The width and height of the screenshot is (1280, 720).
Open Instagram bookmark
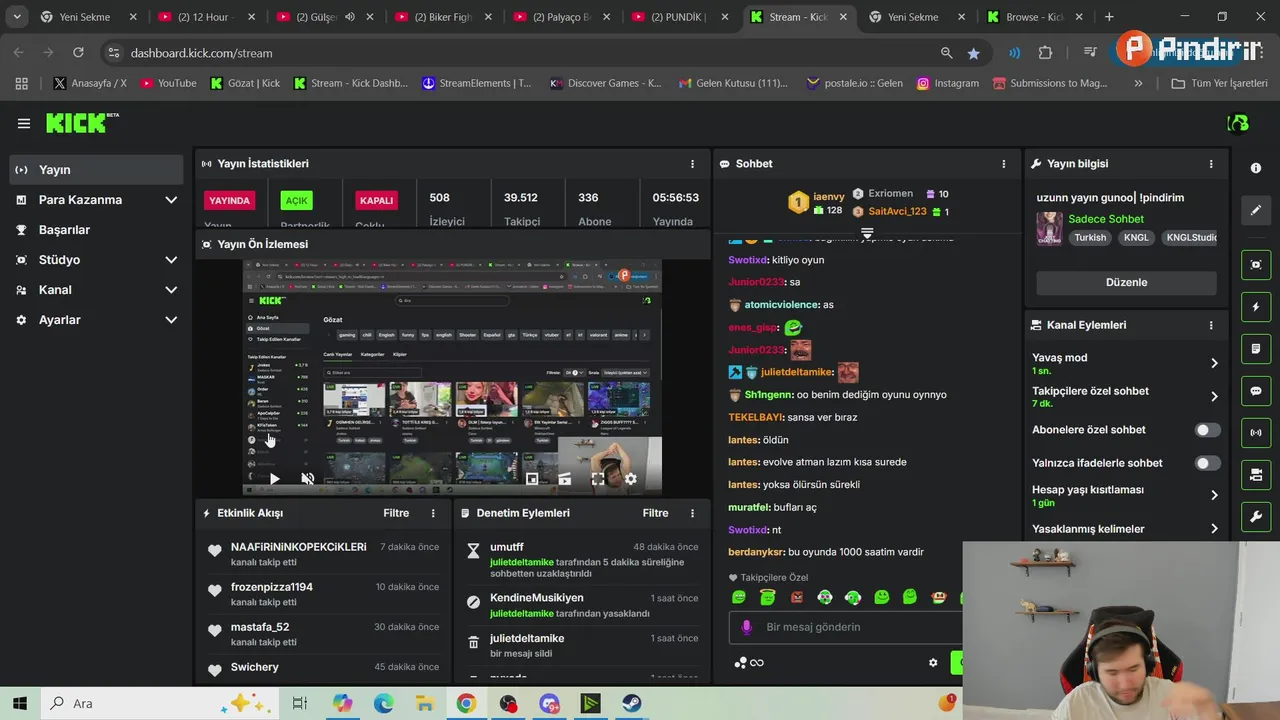coord(947,83)
